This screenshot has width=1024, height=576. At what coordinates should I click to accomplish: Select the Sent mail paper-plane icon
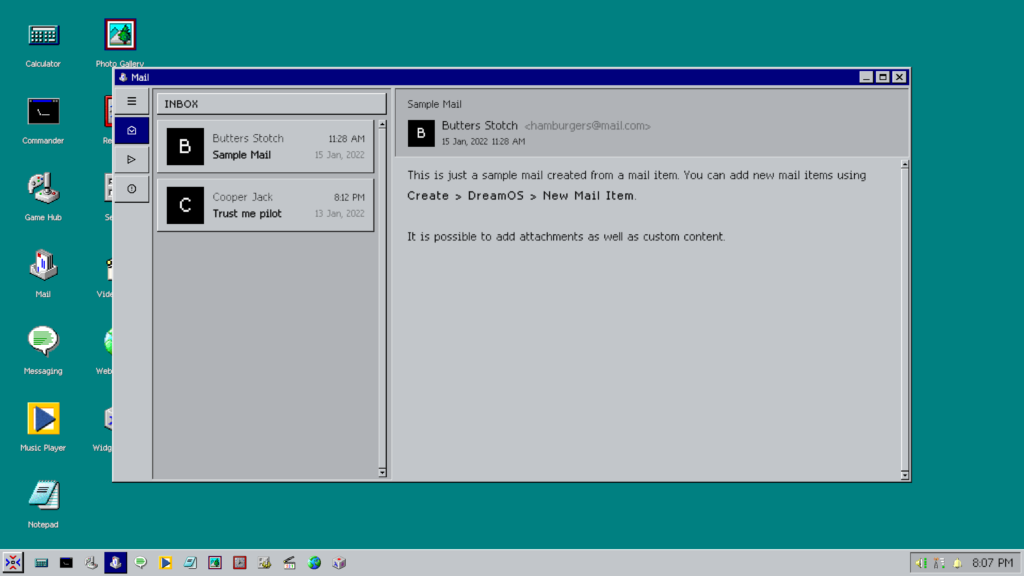point(131,158)
